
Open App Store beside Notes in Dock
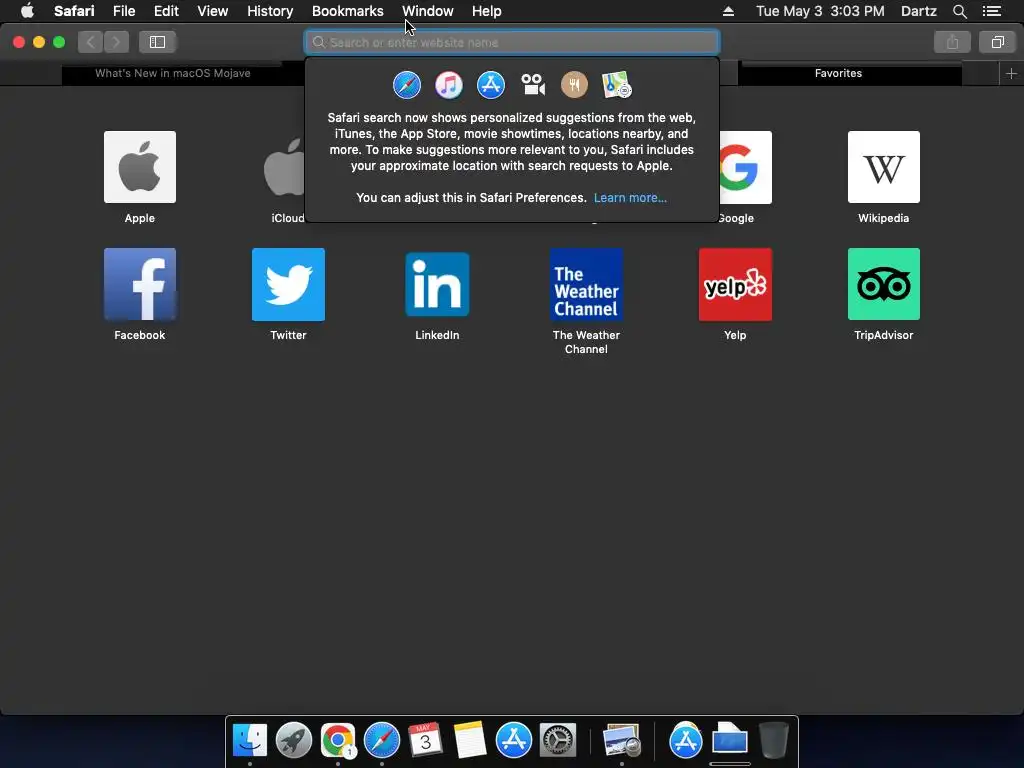click(x=513, y=741)
